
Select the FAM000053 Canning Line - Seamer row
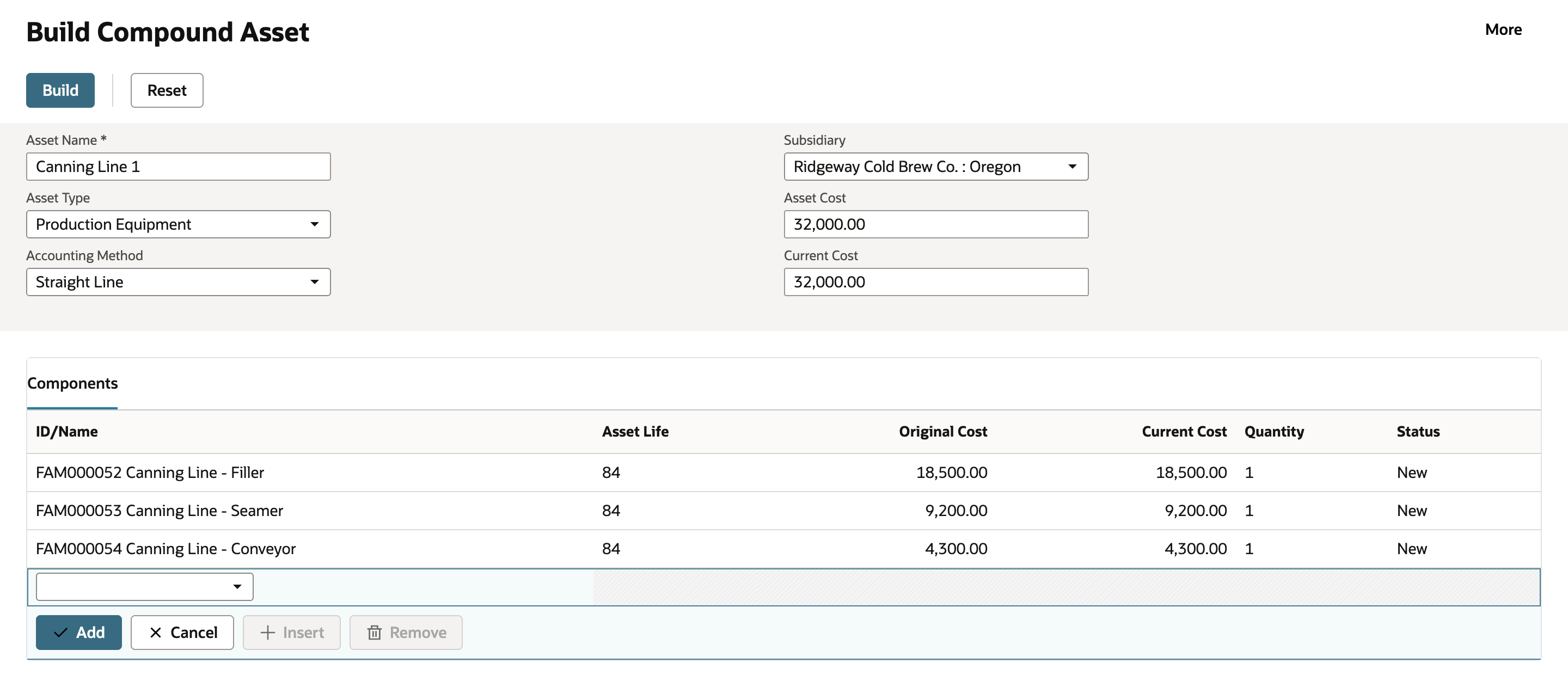[x=783, y=510]
